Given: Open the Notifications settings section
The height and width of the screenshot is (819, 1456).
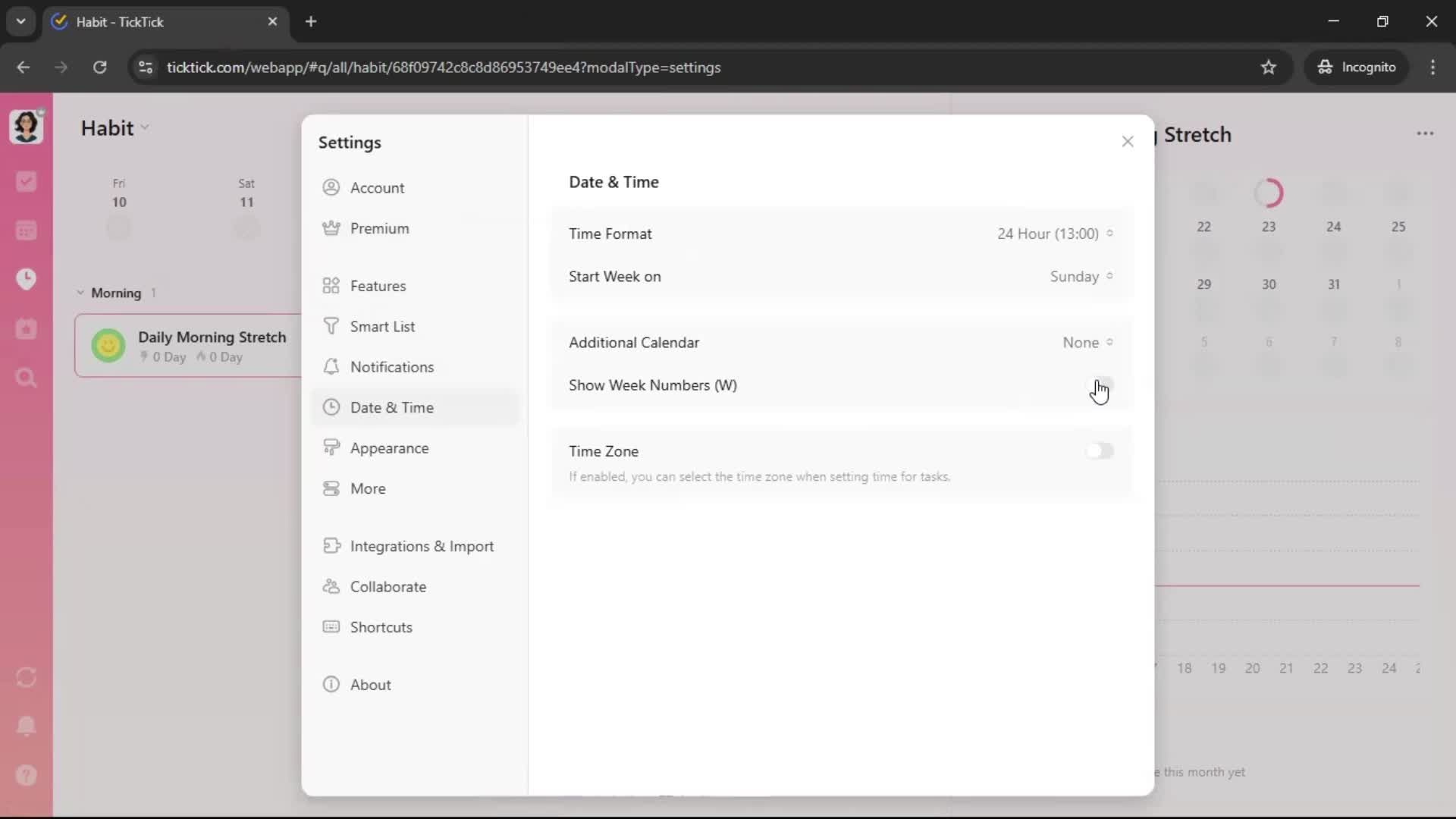Looking at the screenshot, I should coord(391,367).
